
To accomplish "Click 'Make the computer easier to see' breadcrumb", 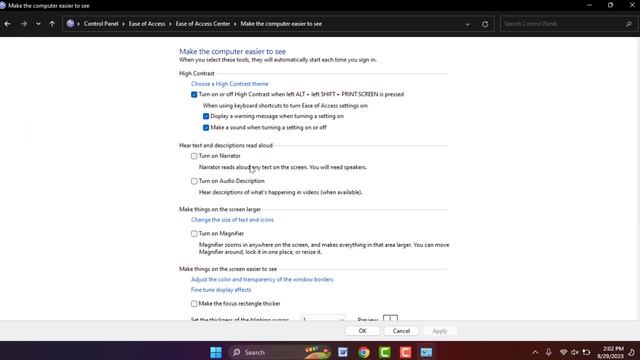I will click(x=281, y=24).
